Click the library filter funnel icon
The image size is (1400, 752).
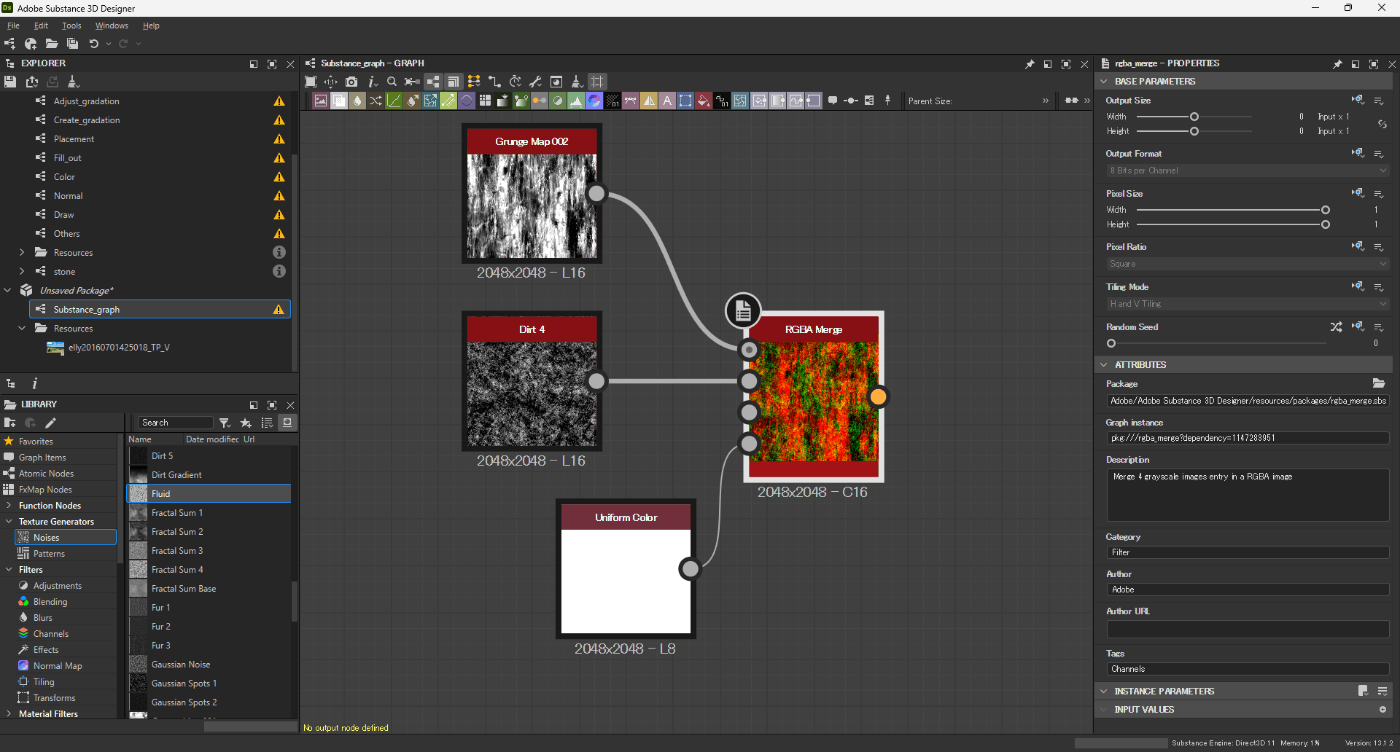point(225,423)
